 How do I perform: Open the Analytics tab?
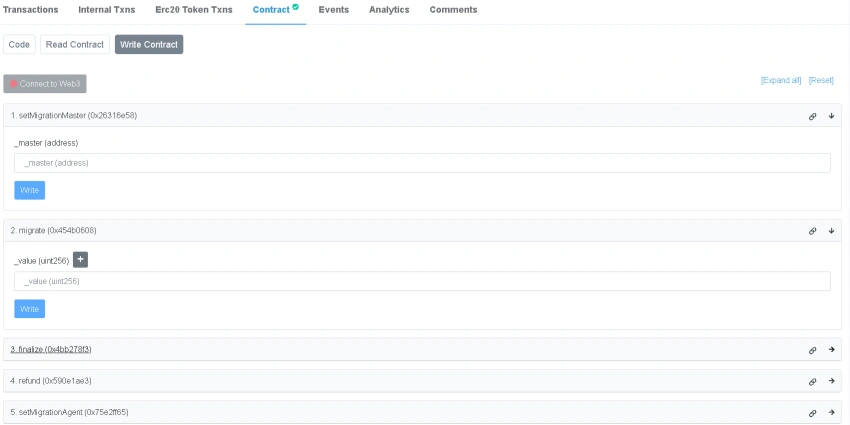tap(389, 10)
